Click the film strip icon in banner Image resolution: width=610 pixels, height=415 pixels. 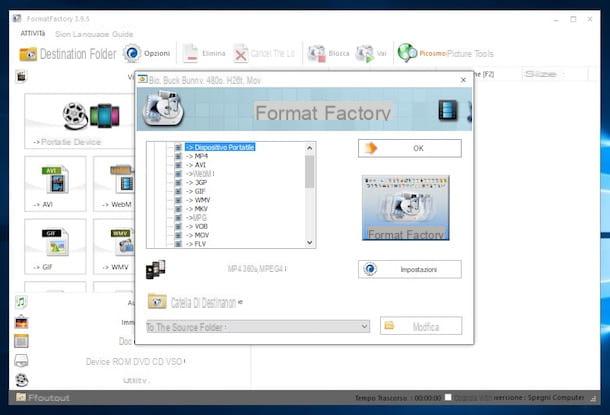click(x=448, y=110)
